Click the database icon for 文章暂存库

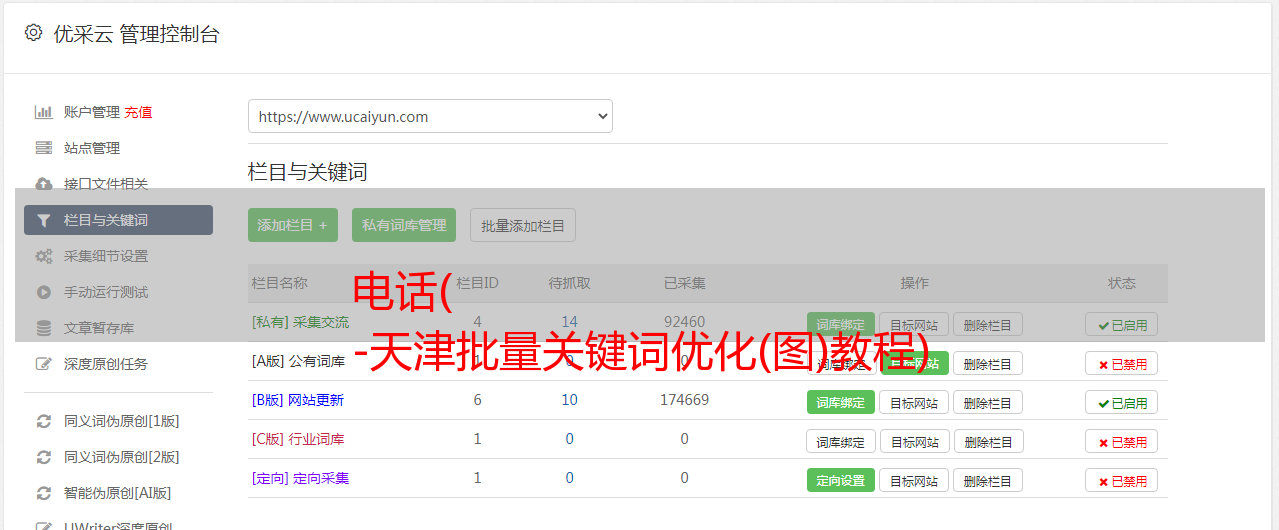[x=43, y=328]
